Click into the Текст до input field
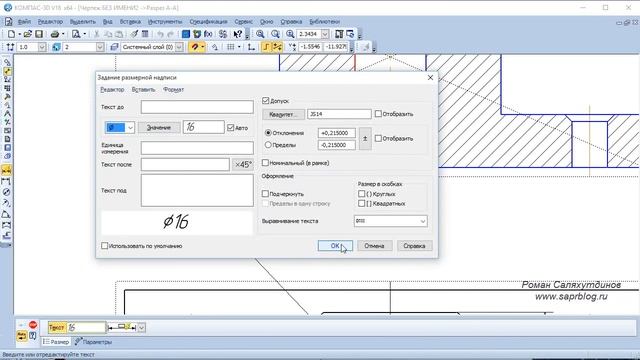This screenshot has width=640, height=360. (197, 107)
